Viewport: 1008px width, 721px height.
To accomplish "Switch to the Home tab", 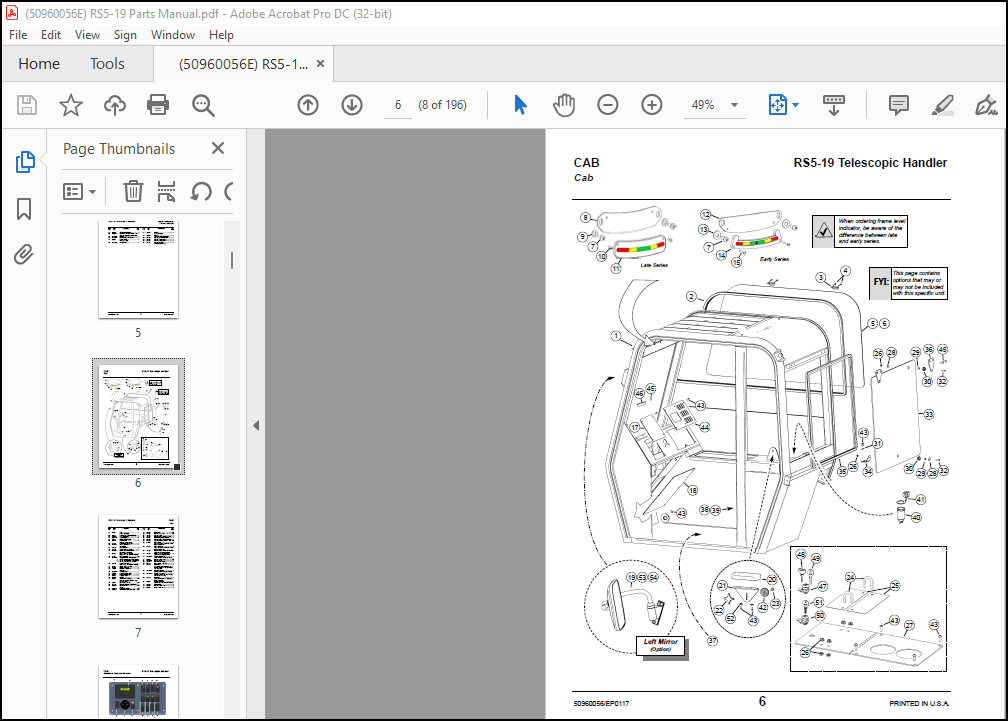I will tap(39, 64).
